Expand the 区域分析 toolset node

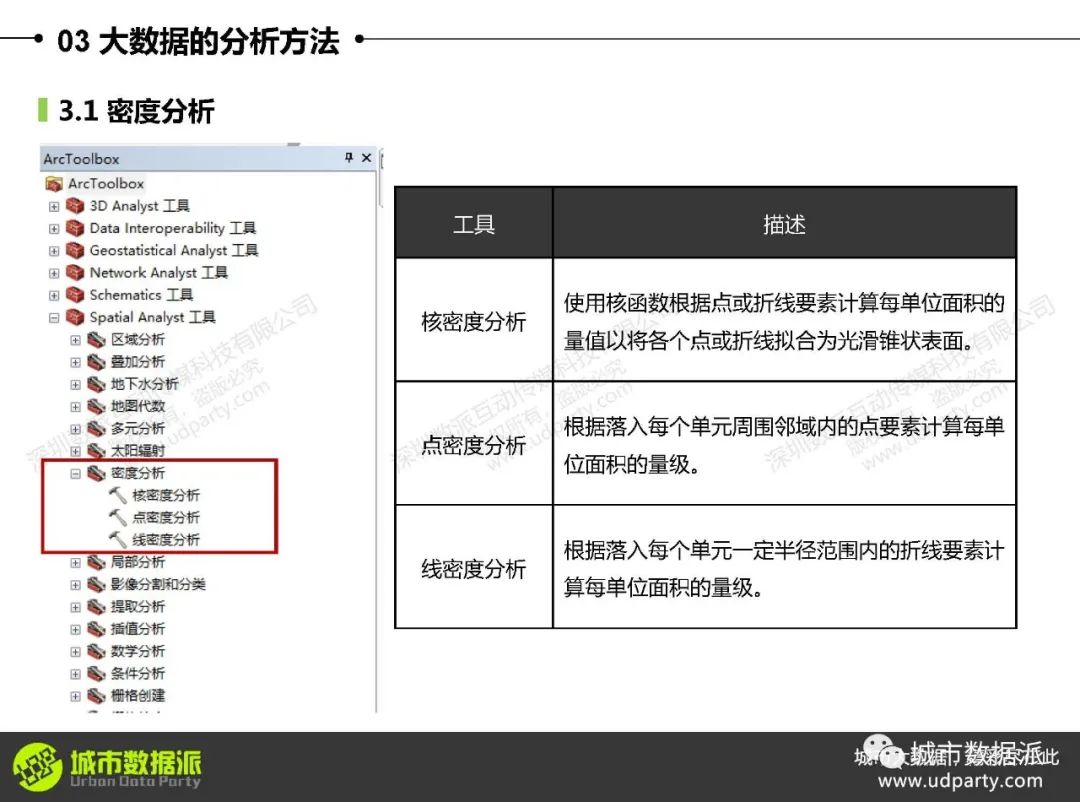[x=76, y=340]
